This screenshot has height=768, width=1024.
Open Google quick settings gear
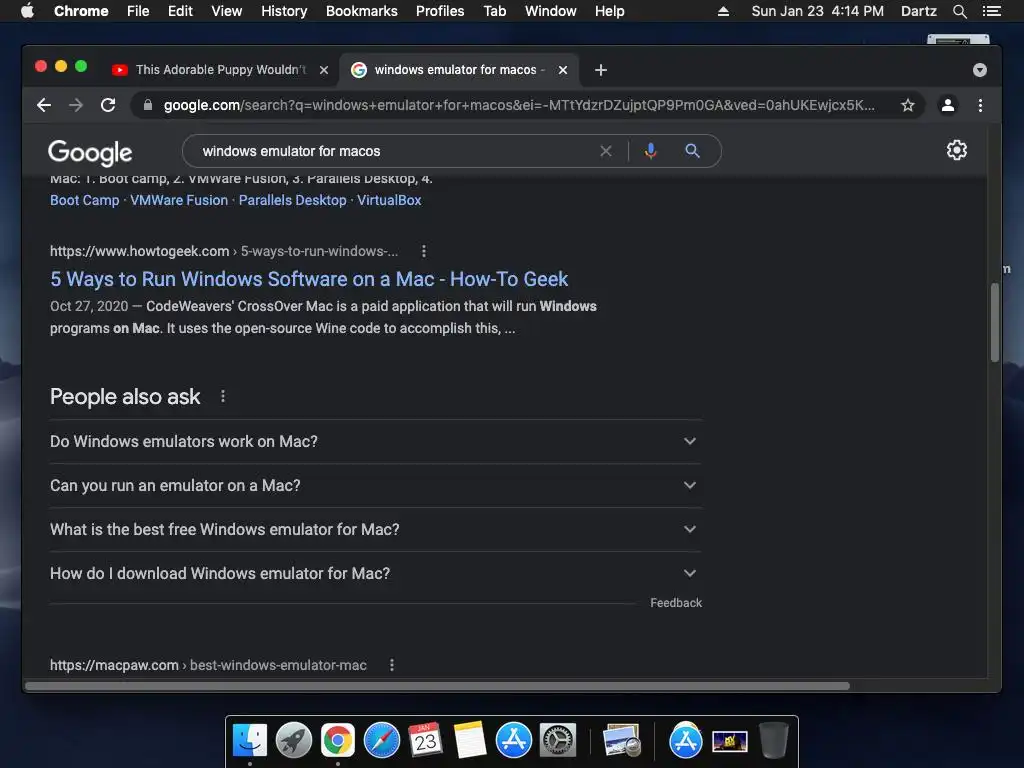(x=957, y=150)
